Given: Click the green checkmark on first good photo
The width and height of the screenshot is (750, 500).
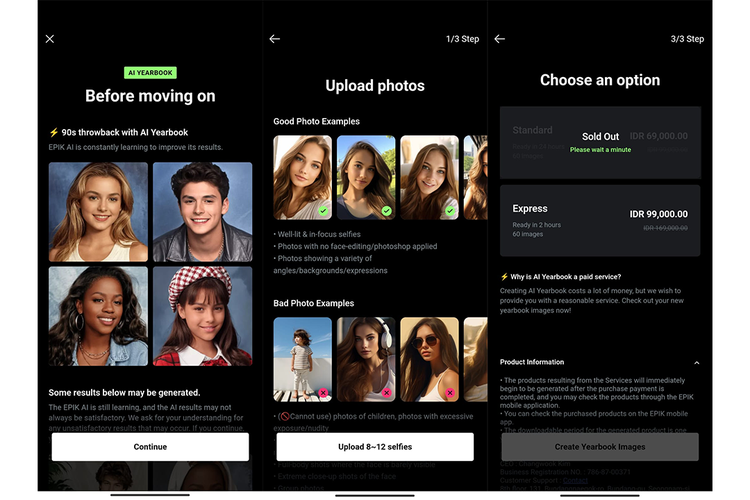Looking at the screenshot, I should click(x=323, y=211).
